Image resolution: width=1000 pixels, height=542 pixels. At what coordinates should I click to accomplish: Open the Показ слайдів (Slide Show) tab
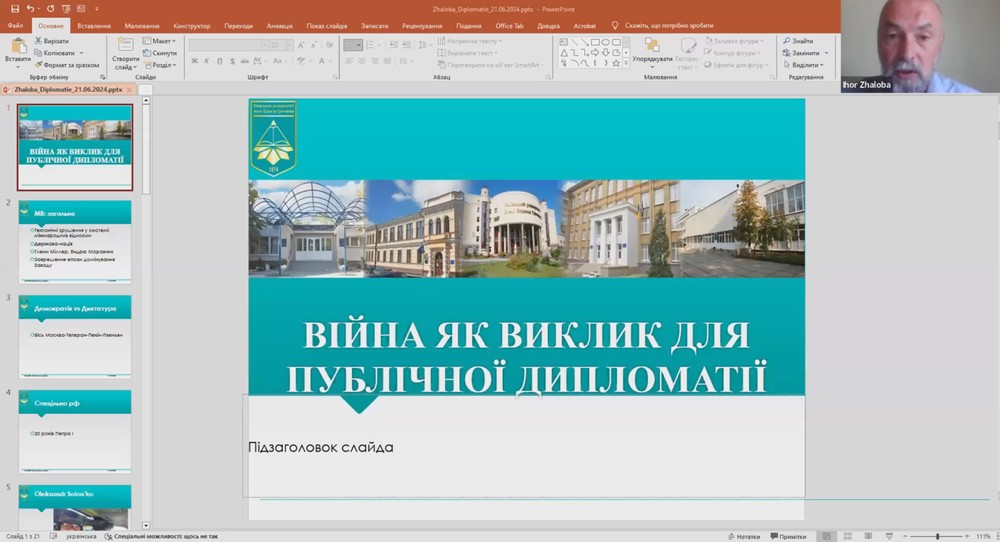coord(327,26)
